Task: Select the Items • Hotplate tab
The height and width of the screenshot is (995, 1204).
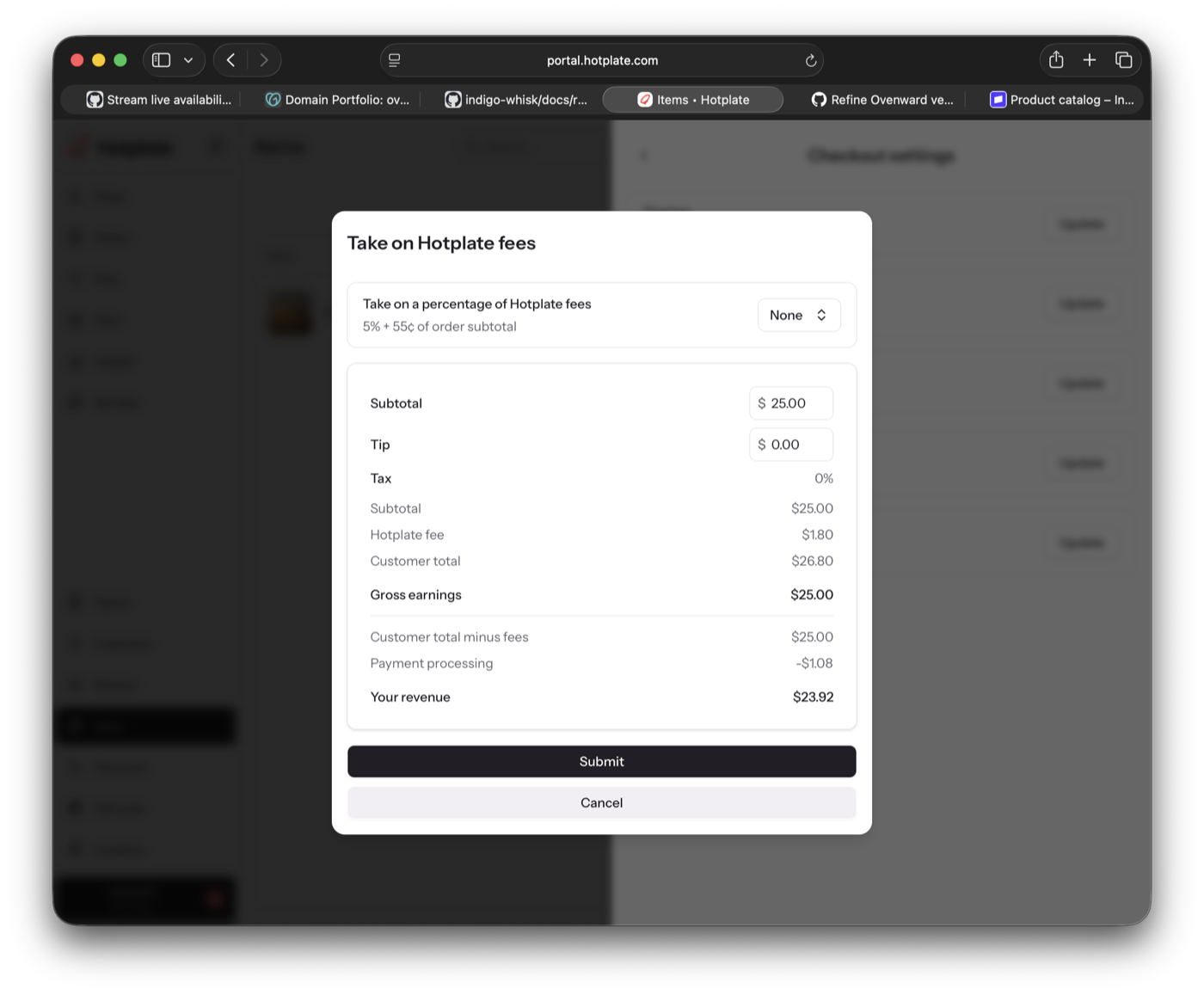Action: click(x=693, y=100)
